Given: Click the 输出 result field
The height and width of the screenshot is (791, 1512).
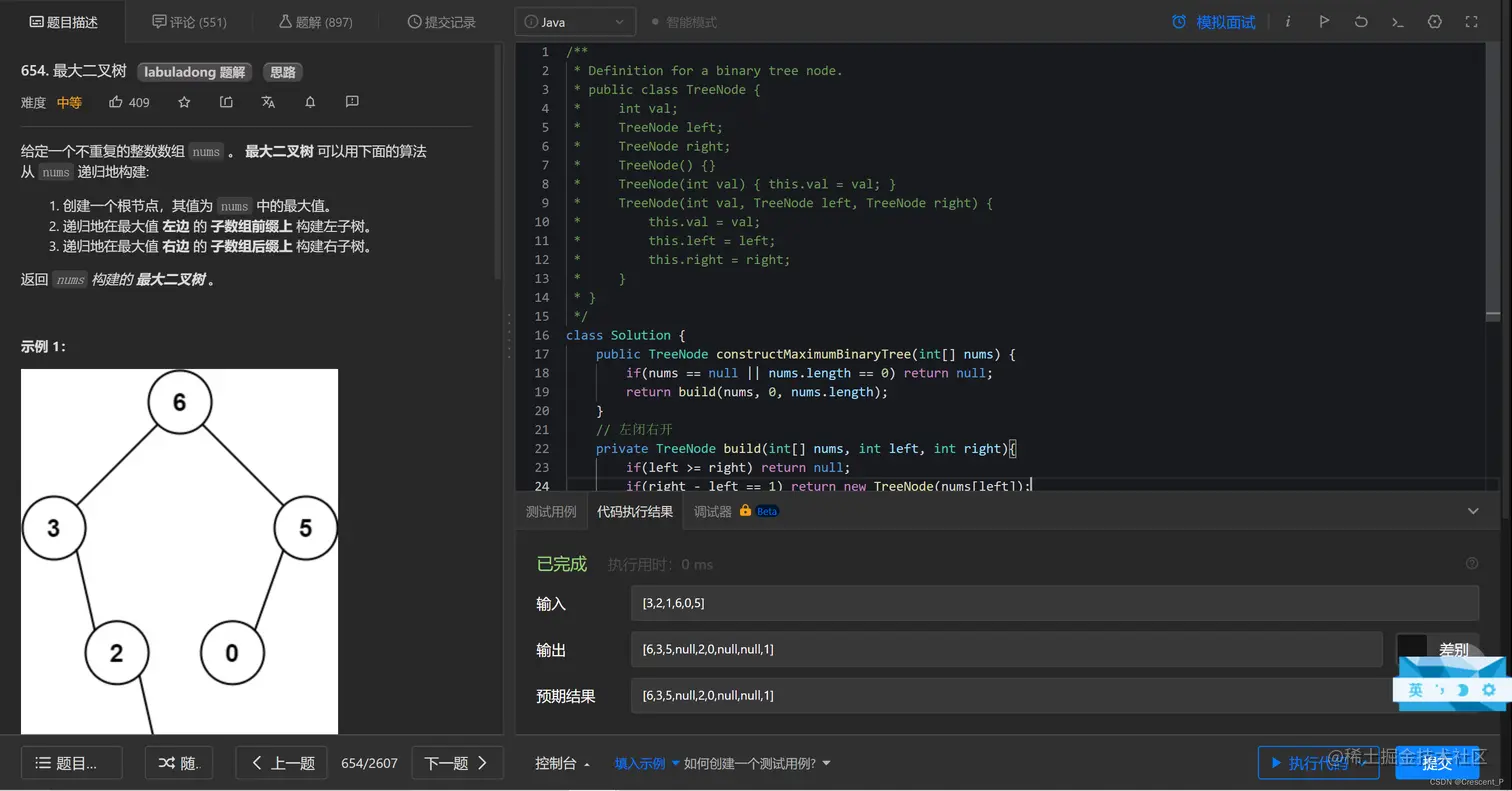Looking at the screenshot, I should [1006, 650].
